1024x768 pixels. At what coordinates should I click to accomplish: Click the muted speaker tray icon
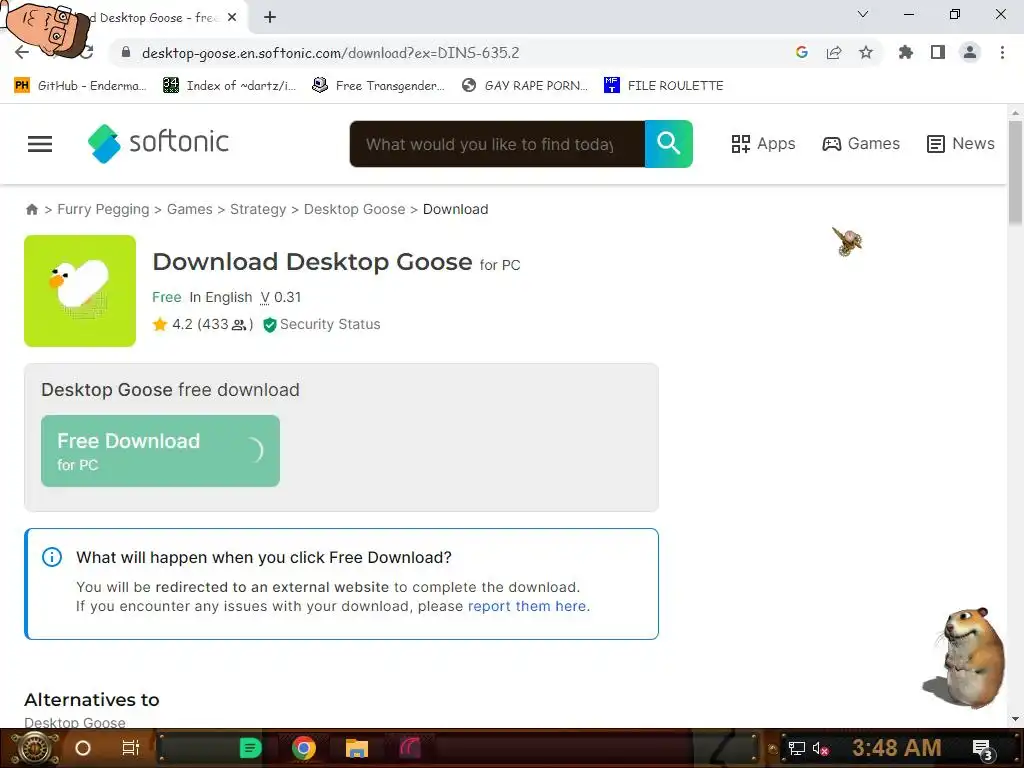[x=820, y=748]
